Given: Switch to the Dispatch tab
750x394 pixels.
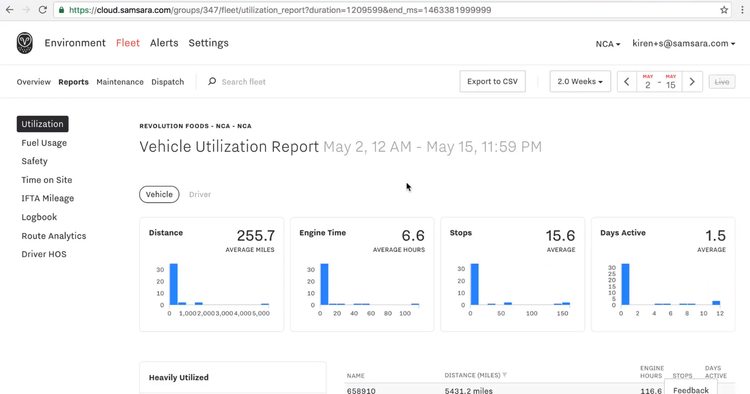Looking at the screenshot, I should (x=167, y=82).
